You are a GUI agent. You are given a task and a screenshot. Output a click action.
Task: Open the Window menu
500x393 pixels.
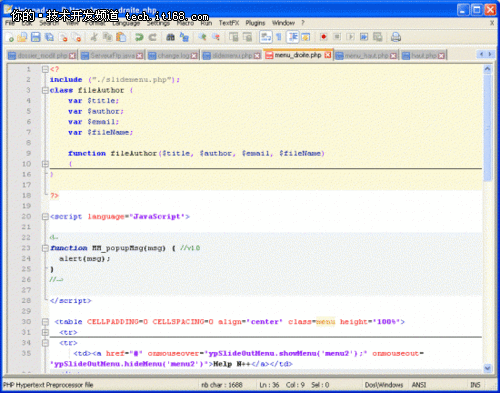[x=283, y=23]
